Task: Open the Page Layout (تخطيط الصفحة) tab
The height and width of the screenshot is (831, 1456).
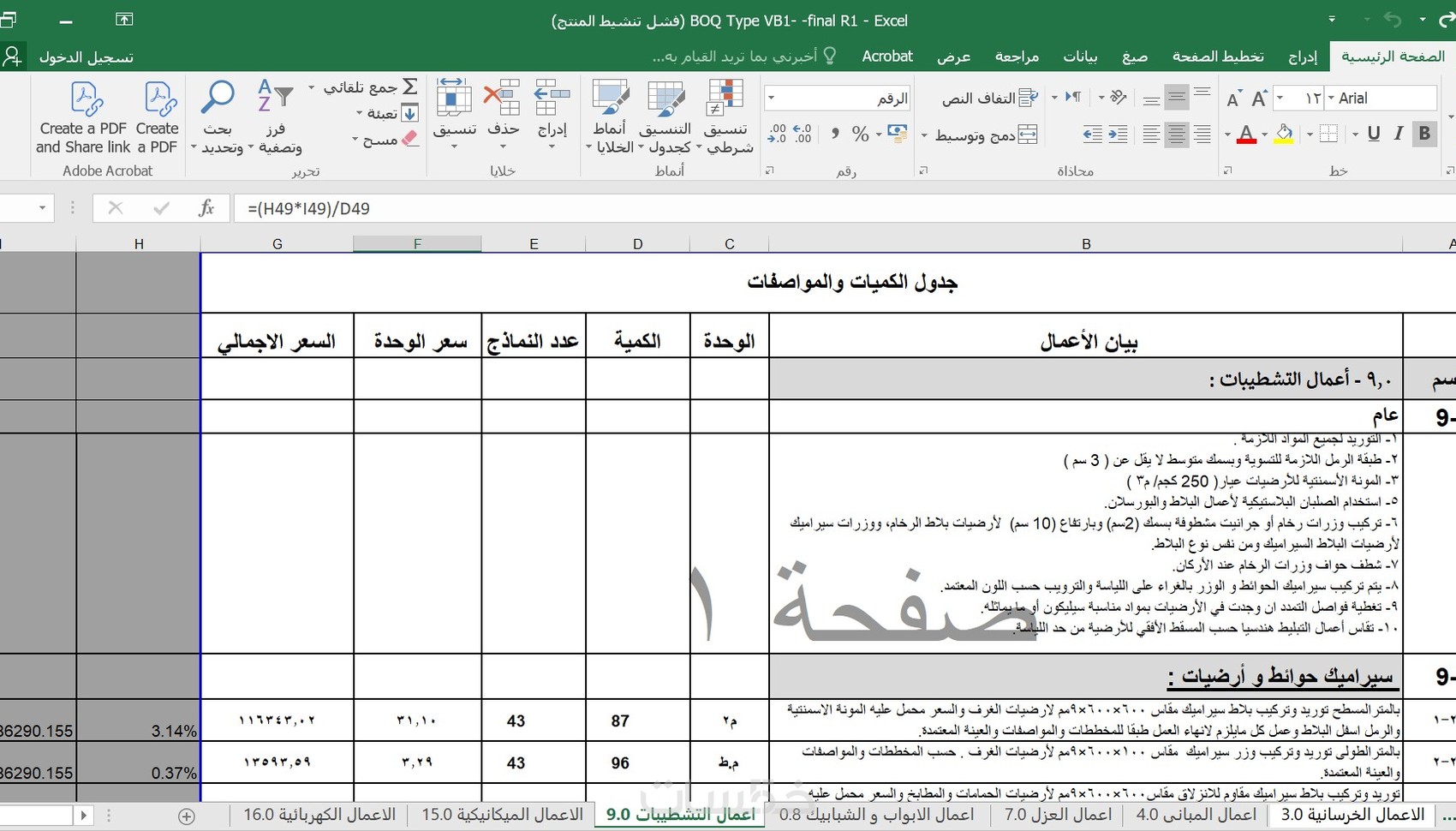Action: pos(1218,57)
